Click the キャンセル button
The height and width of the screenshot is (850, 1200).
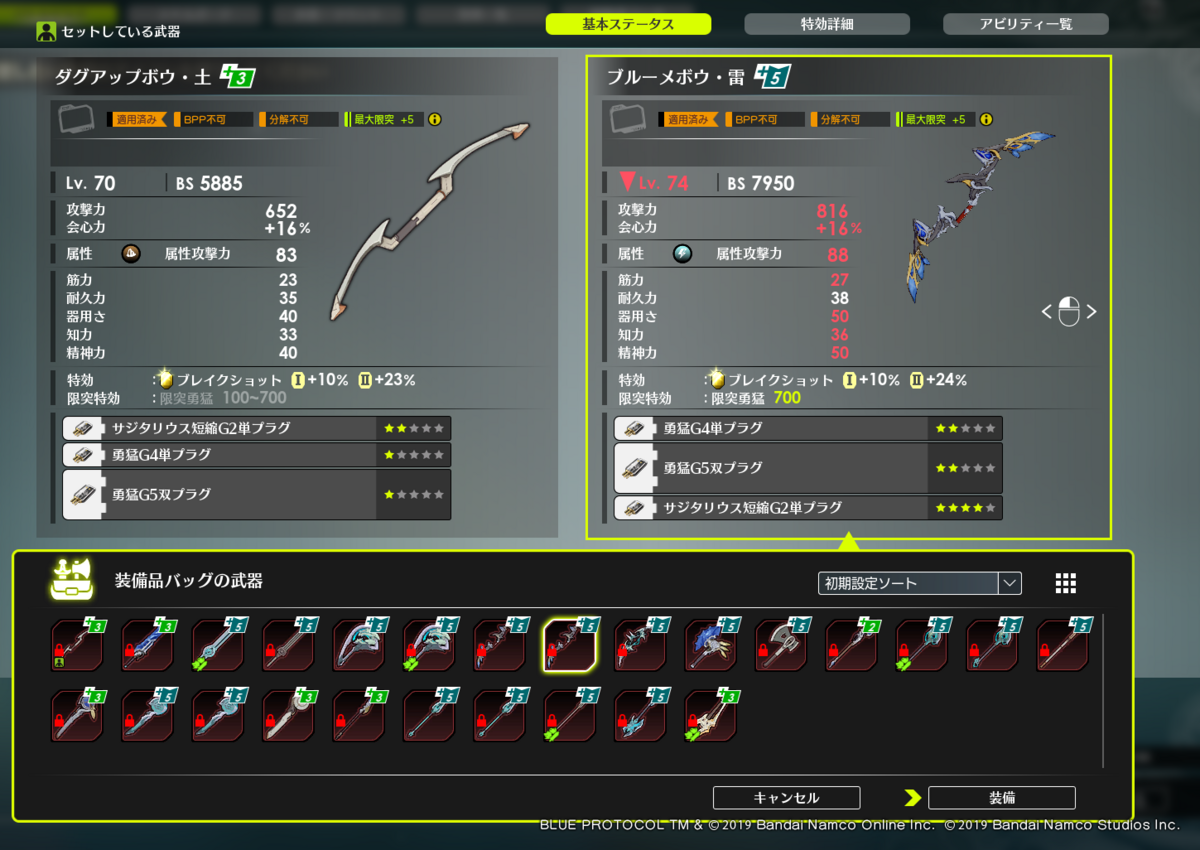(786, 797)
